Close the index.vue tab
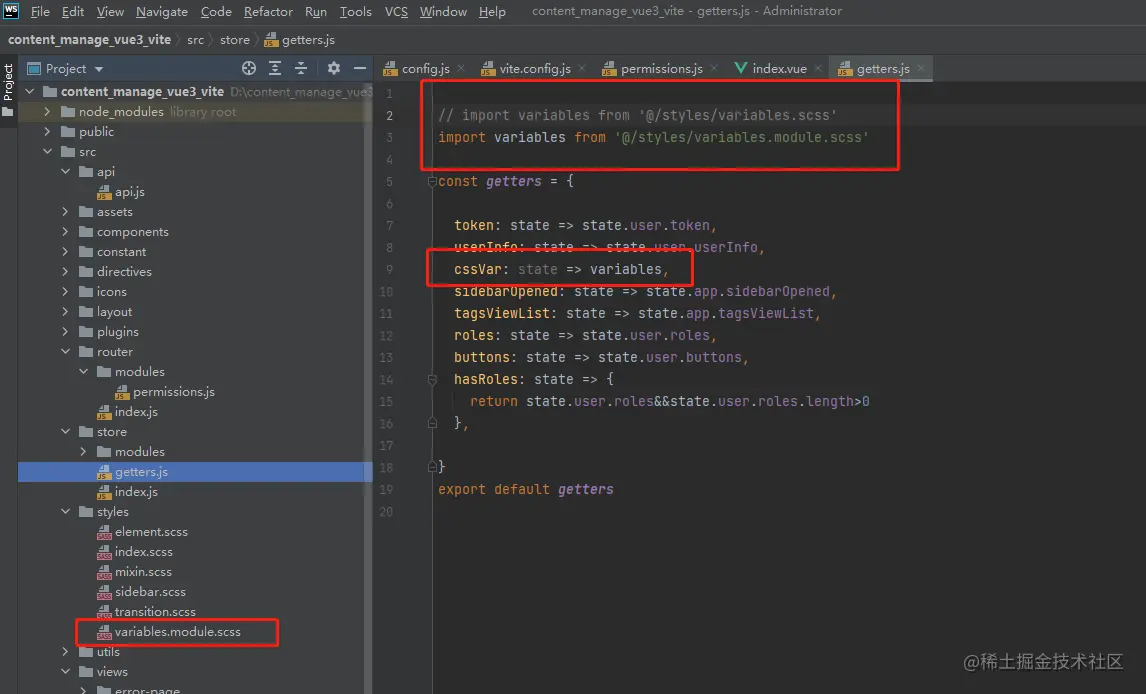The image size is (1146, 694). 818,68
